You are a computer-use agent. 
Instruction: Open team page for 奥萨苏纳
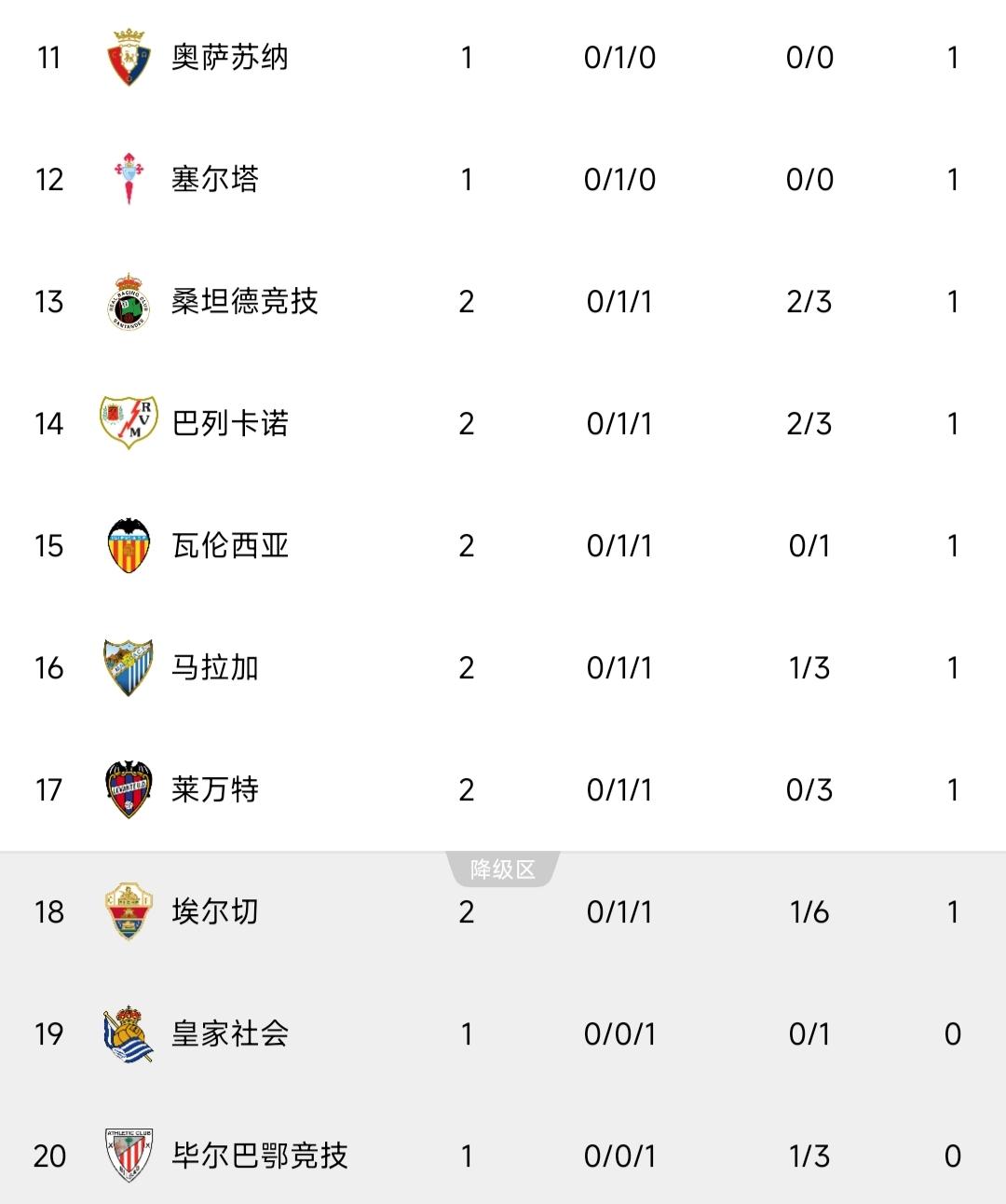point(230,58)
